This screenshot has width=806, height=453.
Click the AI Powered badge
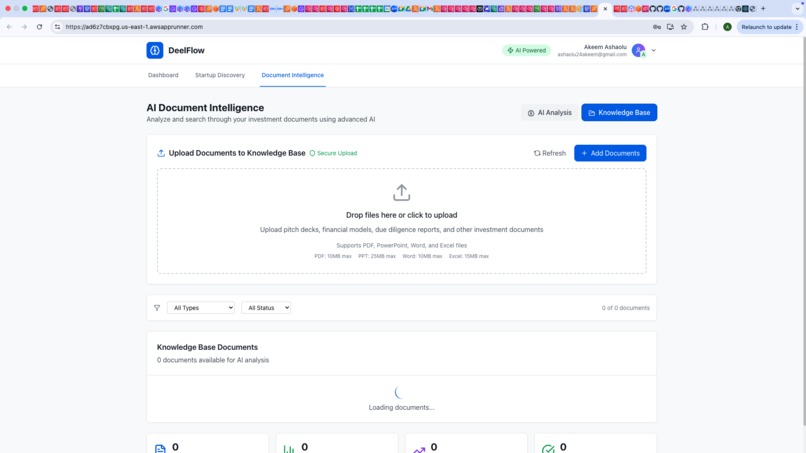tap(526, 50)
